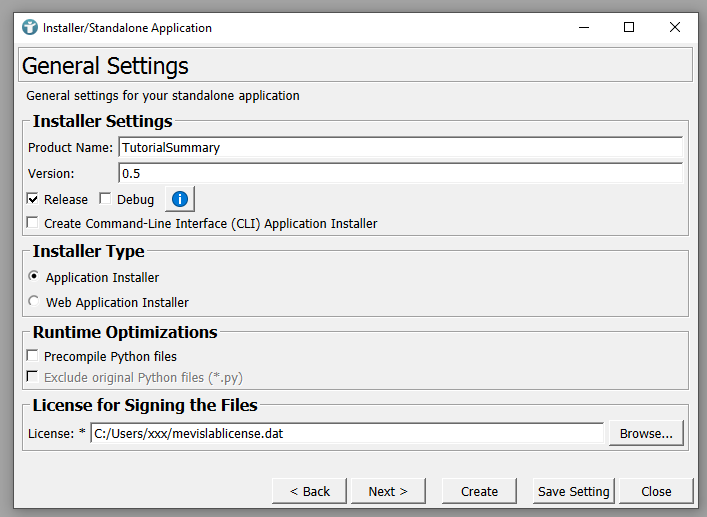Click the blue info icon beside Debug
Viewport: 707px width, 517px height.
(180, 199)
